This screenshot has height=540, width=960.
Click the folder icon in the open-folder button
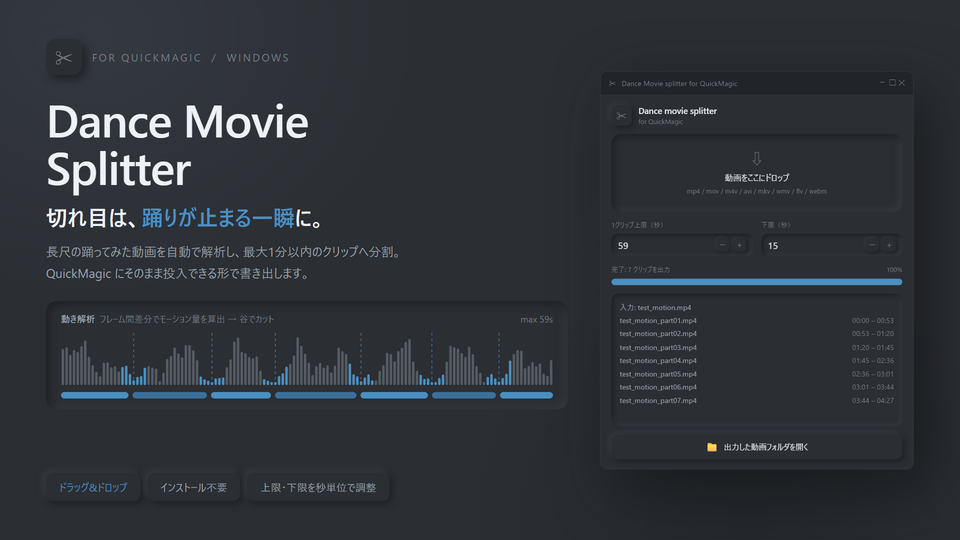(x=711, y=447)
